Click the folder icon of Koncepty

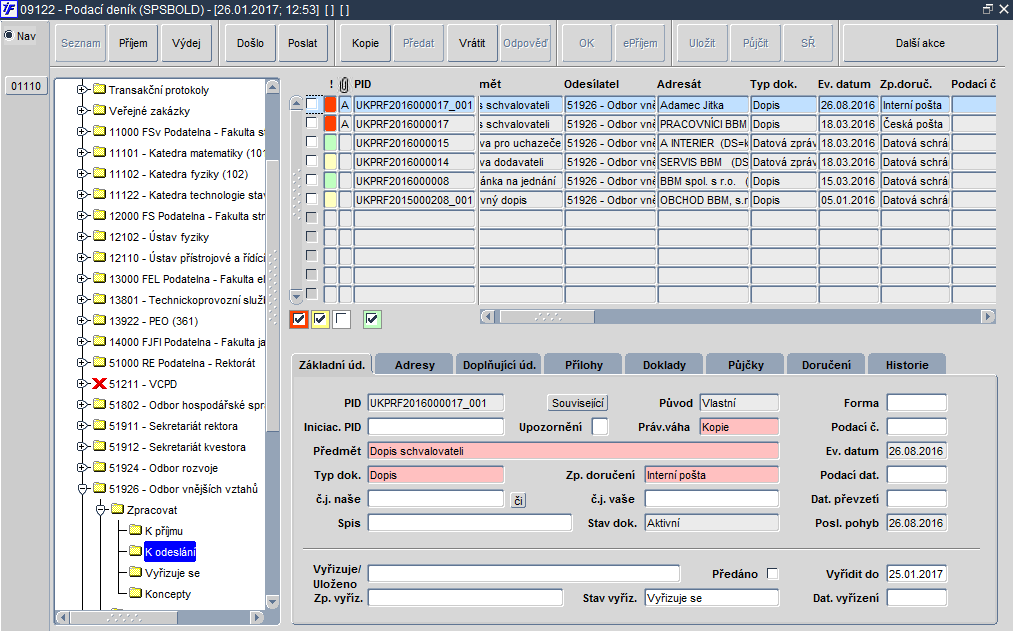click(x=135, y=594)
